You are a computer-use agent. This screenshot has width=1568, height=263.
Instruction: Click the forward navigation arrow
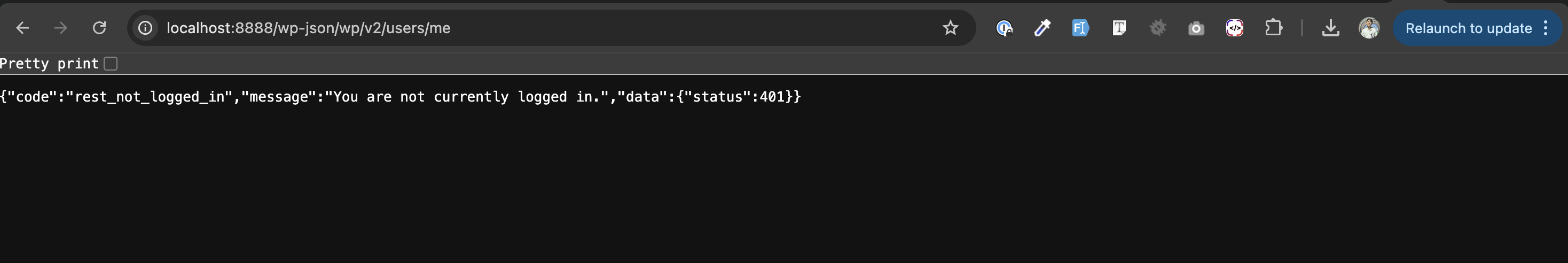point(61,28)
